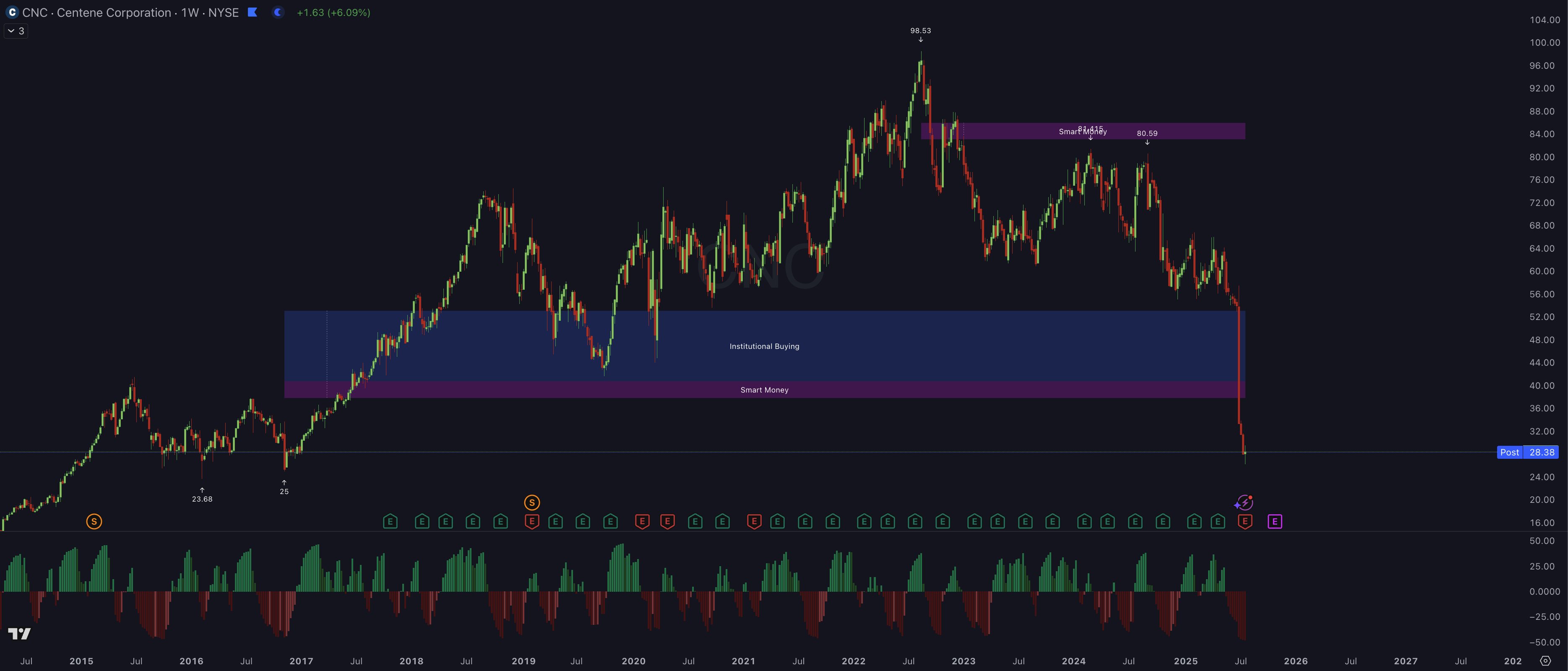Viewport: 1568px width, 671px height.
Task: Click the blue flag icon beside NYSE
Action: [253, 12]
